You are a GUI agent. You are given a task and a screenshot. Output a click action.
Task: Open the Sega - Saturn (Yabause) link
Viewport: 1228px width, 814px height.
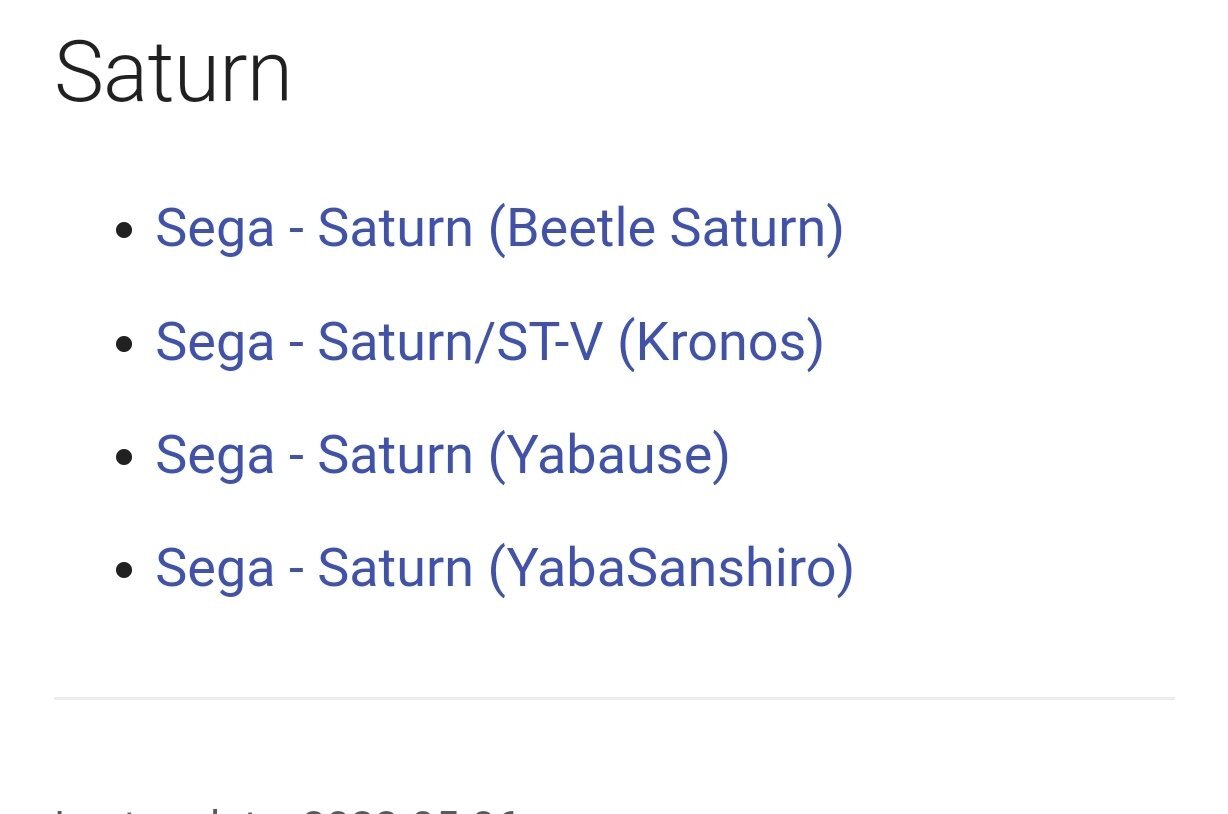[442, 455]
